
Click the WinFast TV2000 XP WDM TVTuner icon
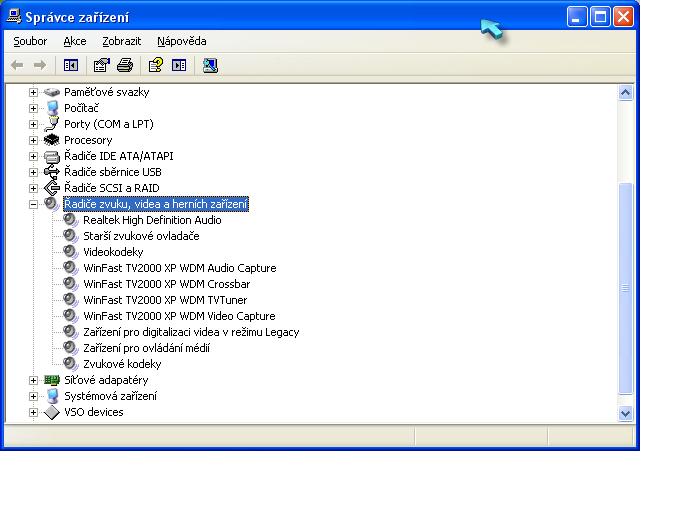(71, 300)
